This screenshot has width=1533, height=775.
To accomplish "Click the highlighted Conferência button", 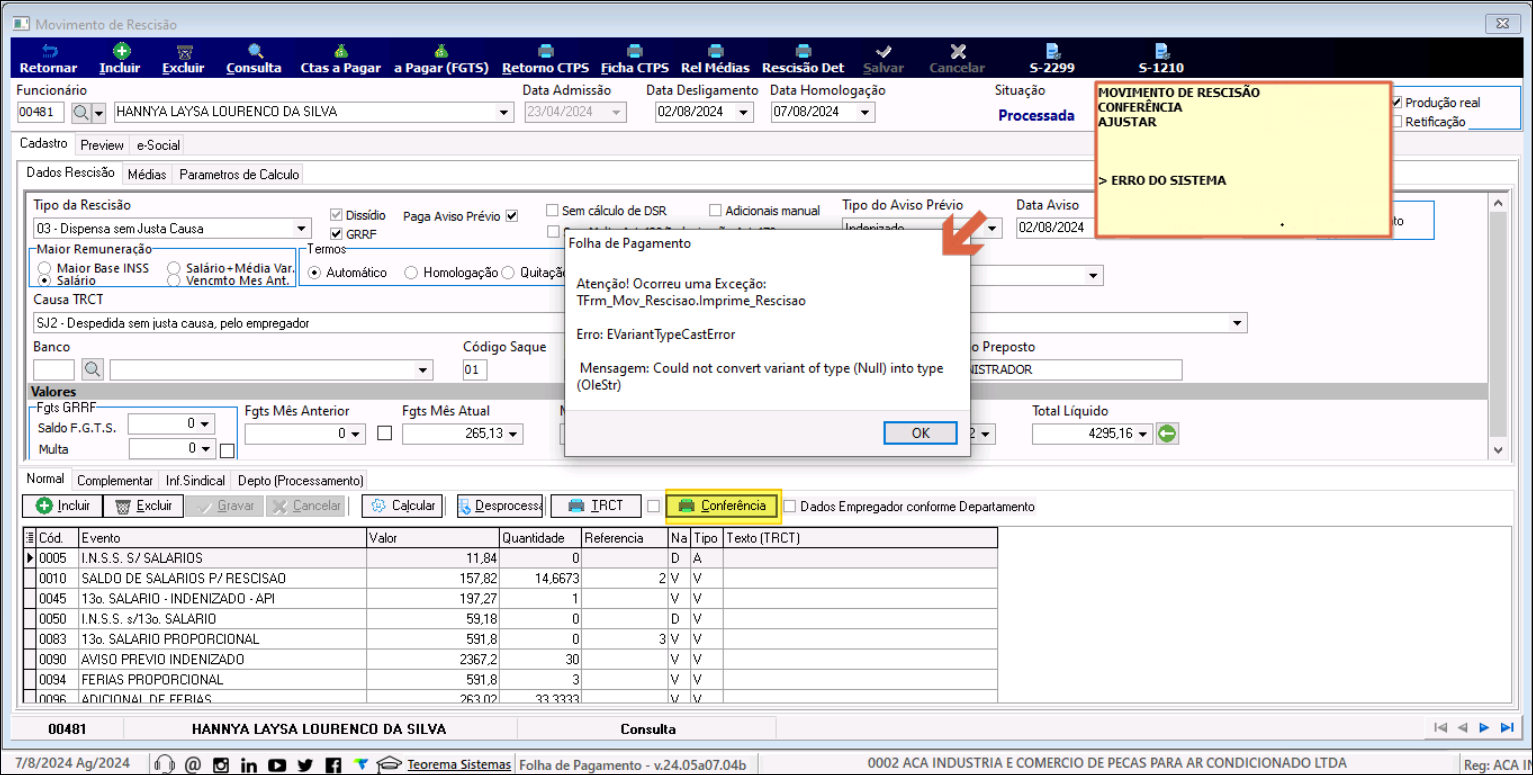I will coord(723,506).
